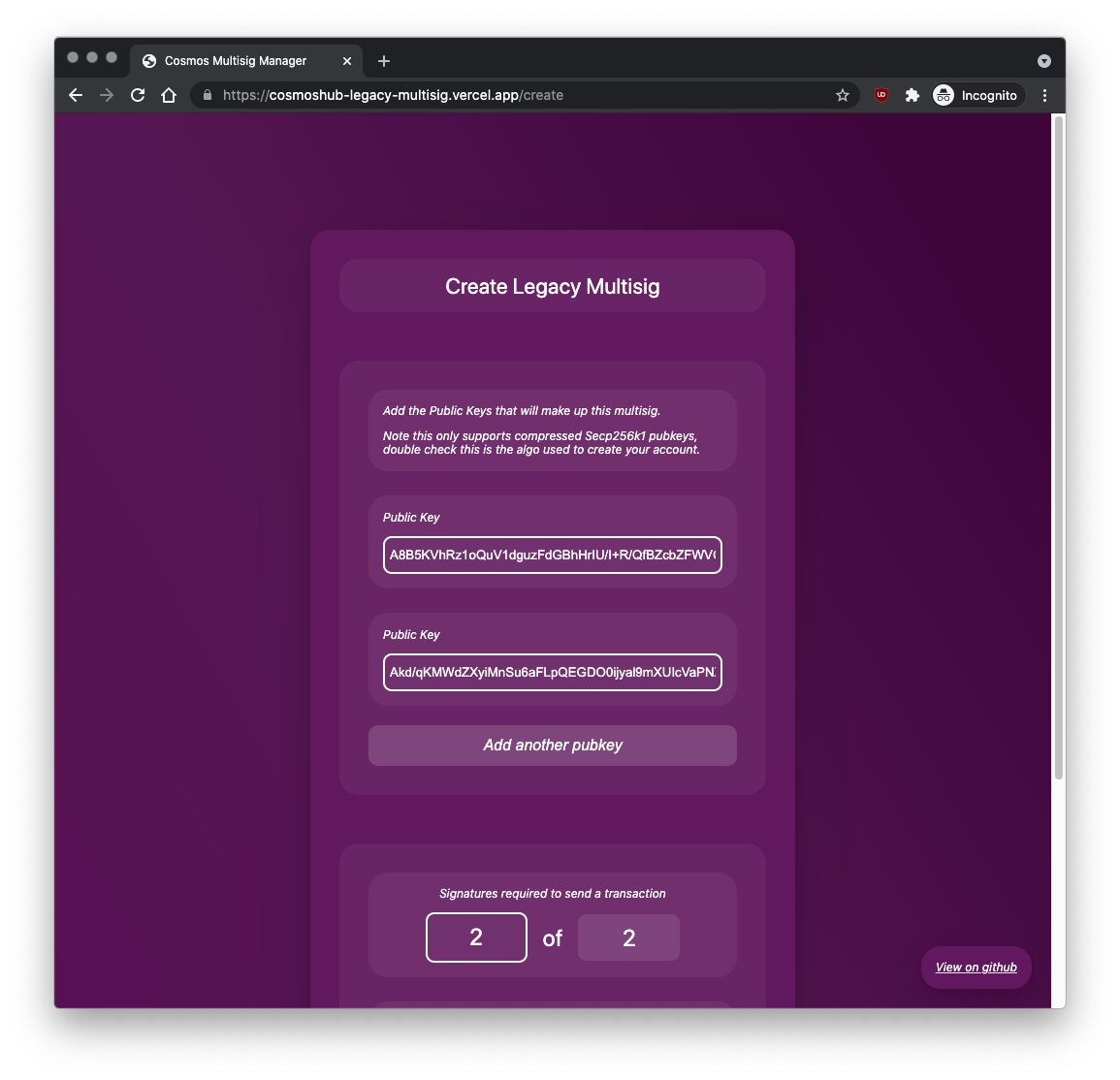Open a new tab with plus icon
The width and height of the screenshot is (1120, 1080).
click(384, 61)
